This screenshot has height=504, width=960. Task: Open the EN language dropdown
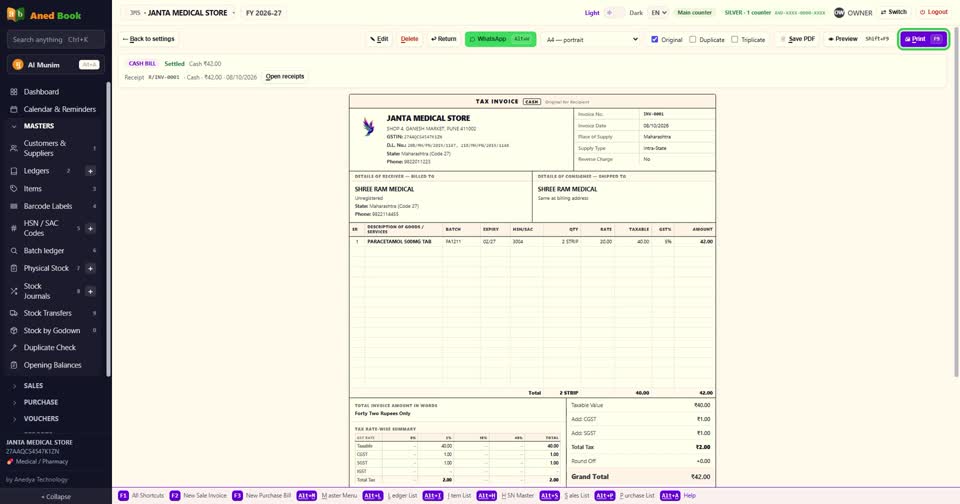(x=659, y=12)
